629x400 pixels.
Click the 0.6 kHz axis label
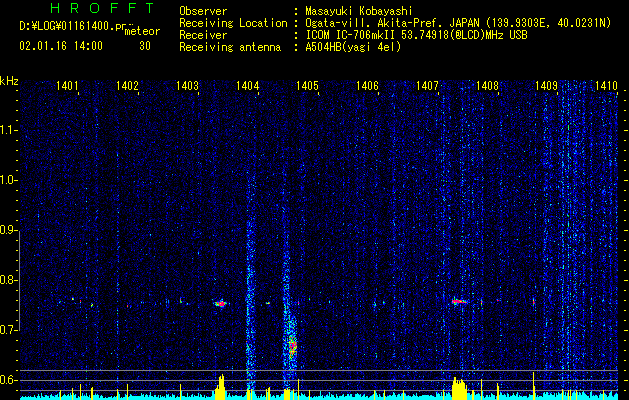click(8, 380)
